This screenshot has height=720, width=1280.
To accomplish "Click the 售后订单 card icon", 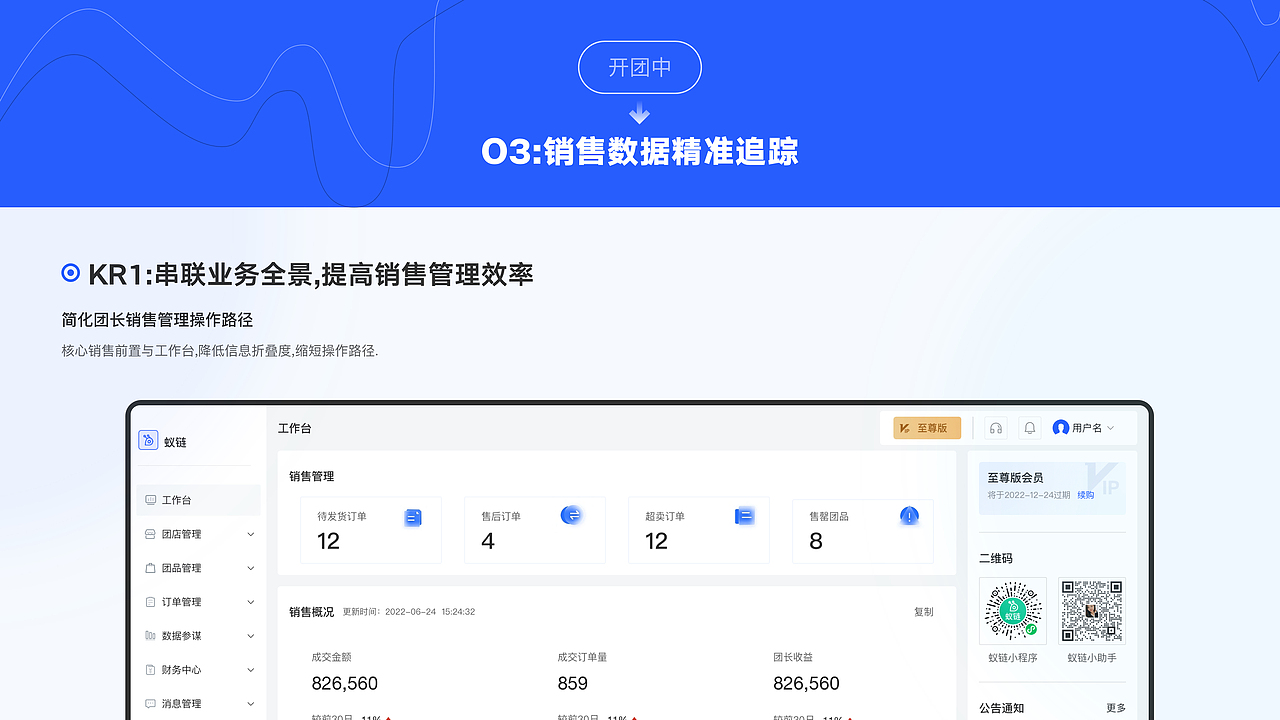I will (x=571, y=515).
